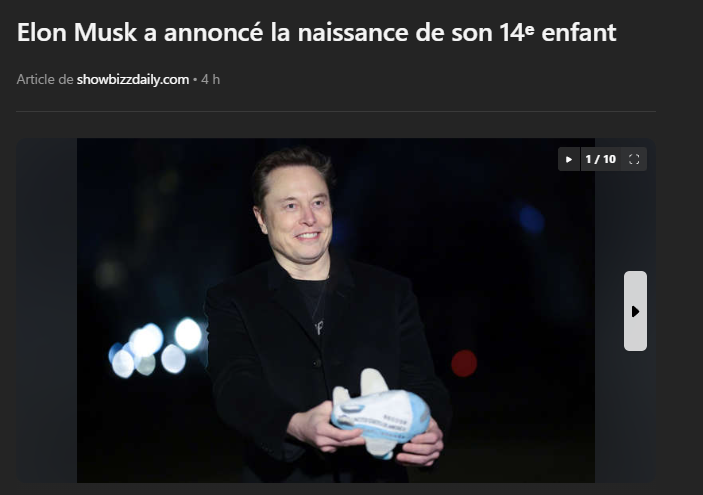This screenshot has width=703, height=495.
Task: Click the 'Article de' label text
Action: point(45,79)
